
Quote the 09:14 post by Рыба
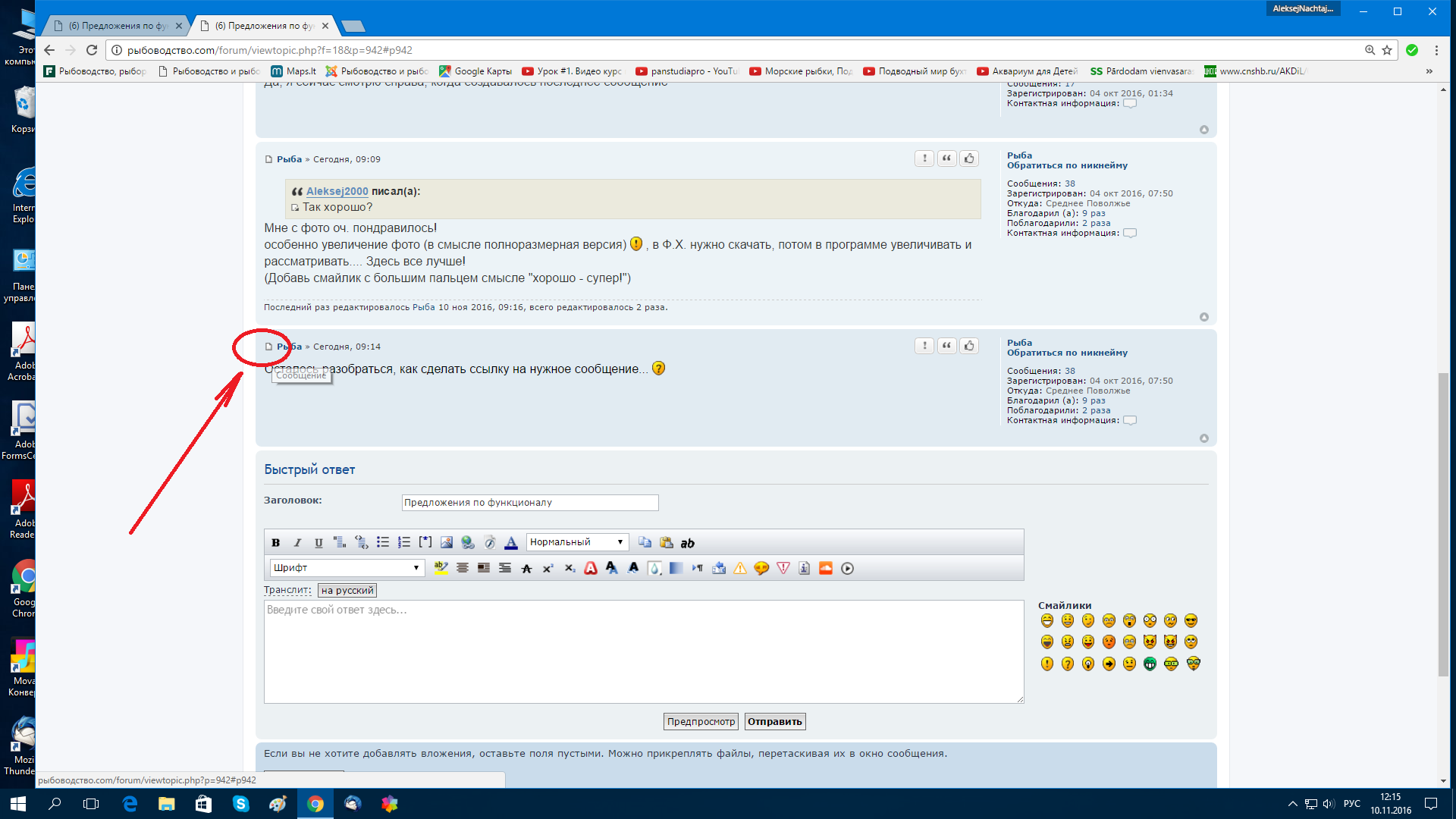[946, 346]
